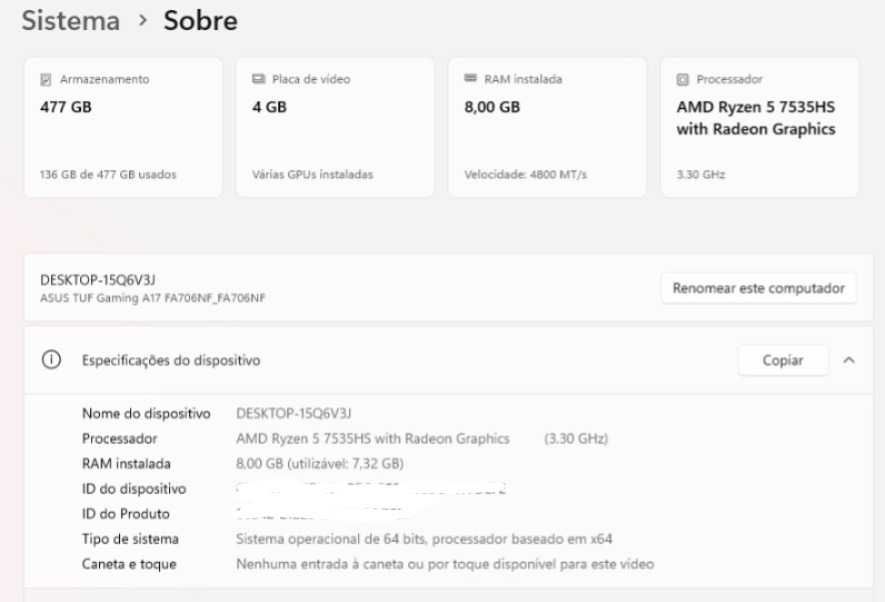Copy device specifications with Copiar button

[783, 360]
